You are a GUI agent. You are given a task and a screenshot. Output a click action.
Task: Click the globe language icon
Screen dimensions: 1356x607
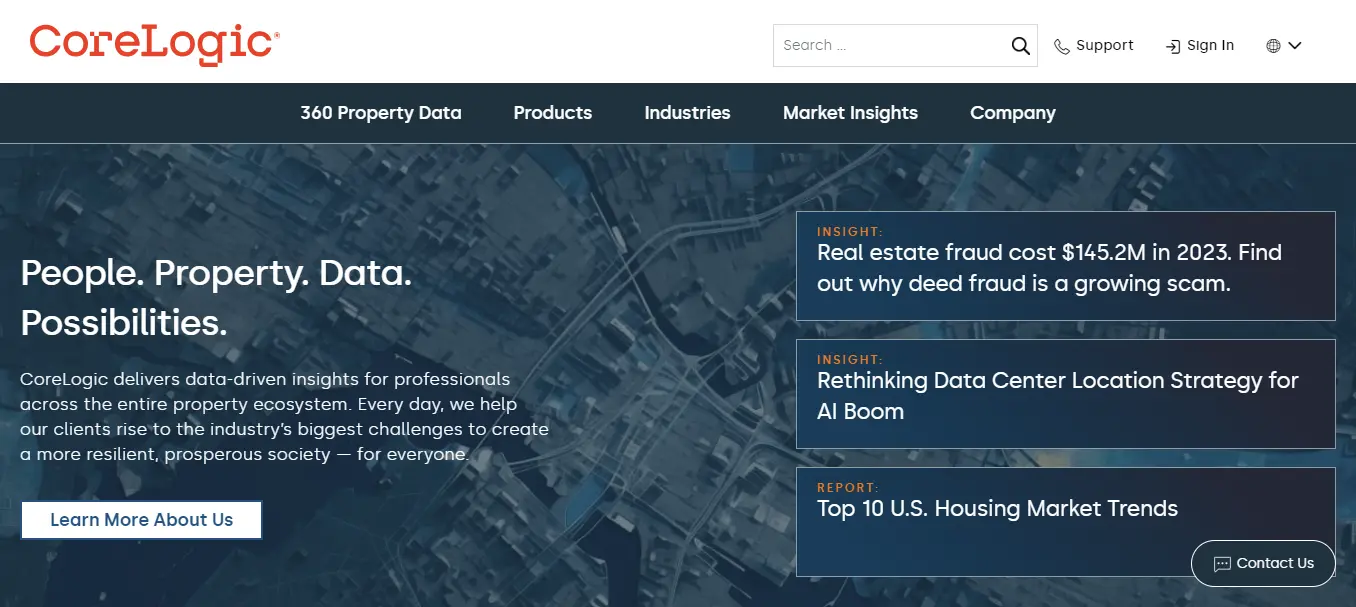(x=1273, y=46)
